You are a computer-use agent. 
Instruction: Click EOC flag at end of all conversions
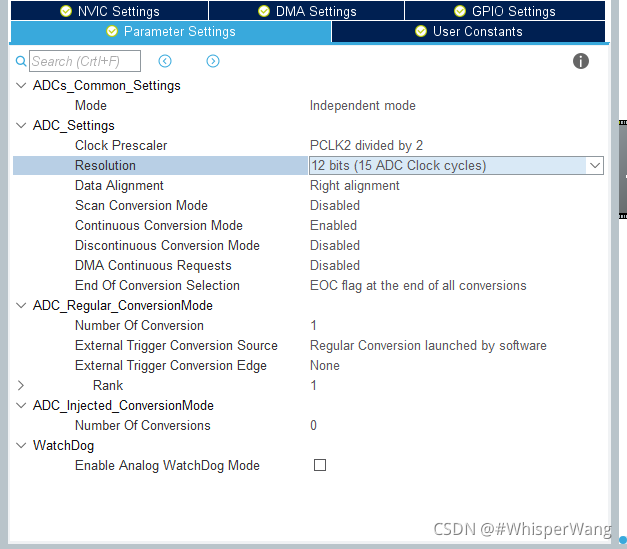(418, 285)
